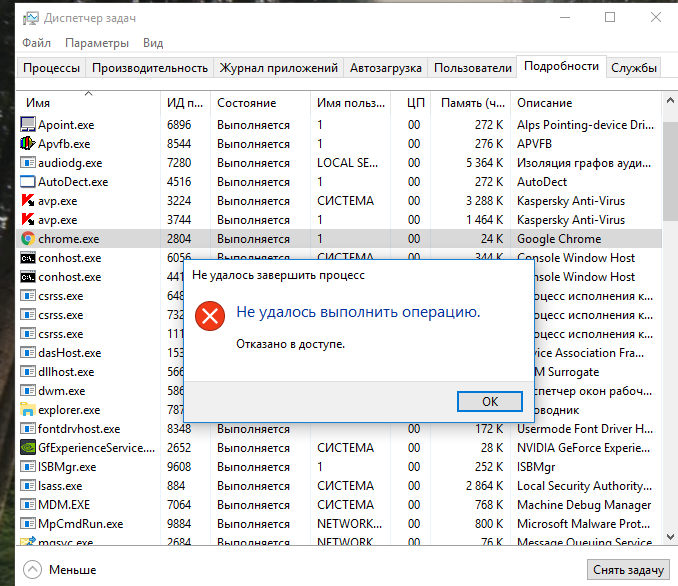Click console icon of conhost.exe PID 6056
Image resolution: width=678 pixels, height=586 pixels.
point(28,258)
